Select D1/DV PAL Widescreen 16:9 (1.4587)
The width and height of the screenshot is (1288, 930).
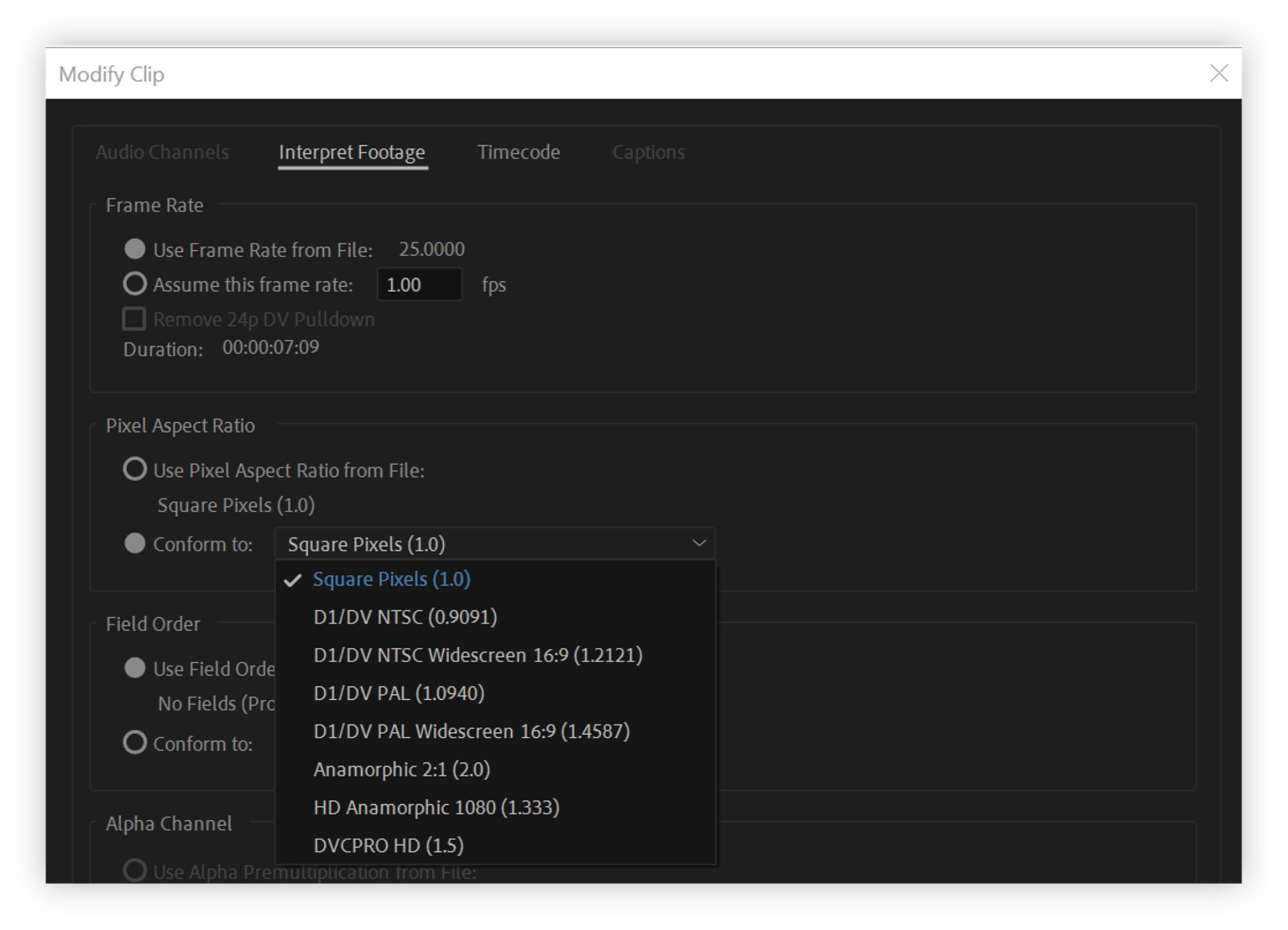(472, 732)
